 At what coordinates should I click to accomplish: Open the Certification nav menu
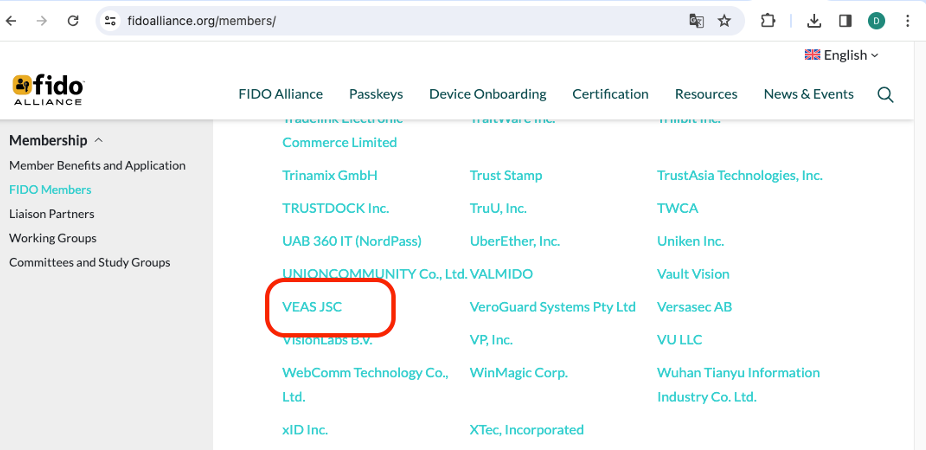(611, 94)
